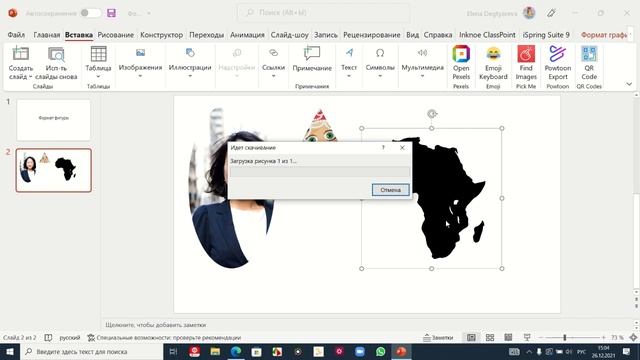Switch to the Рисование tab
Image resolution: width=640 pixels, height=360 pixels.
point(116,35)
